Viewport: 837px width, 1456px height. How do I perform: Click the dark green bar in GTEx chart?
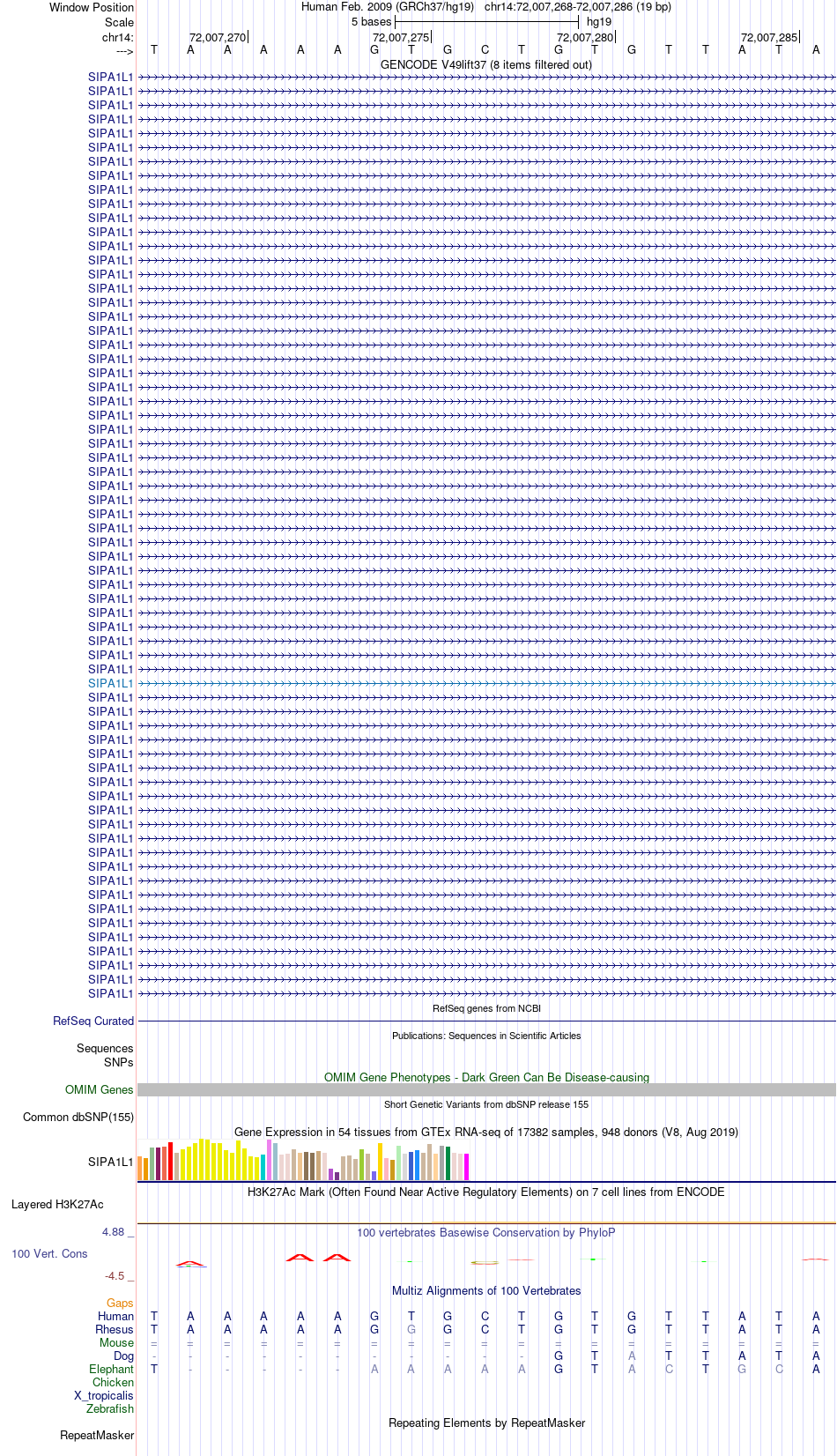pos(448,1163)
